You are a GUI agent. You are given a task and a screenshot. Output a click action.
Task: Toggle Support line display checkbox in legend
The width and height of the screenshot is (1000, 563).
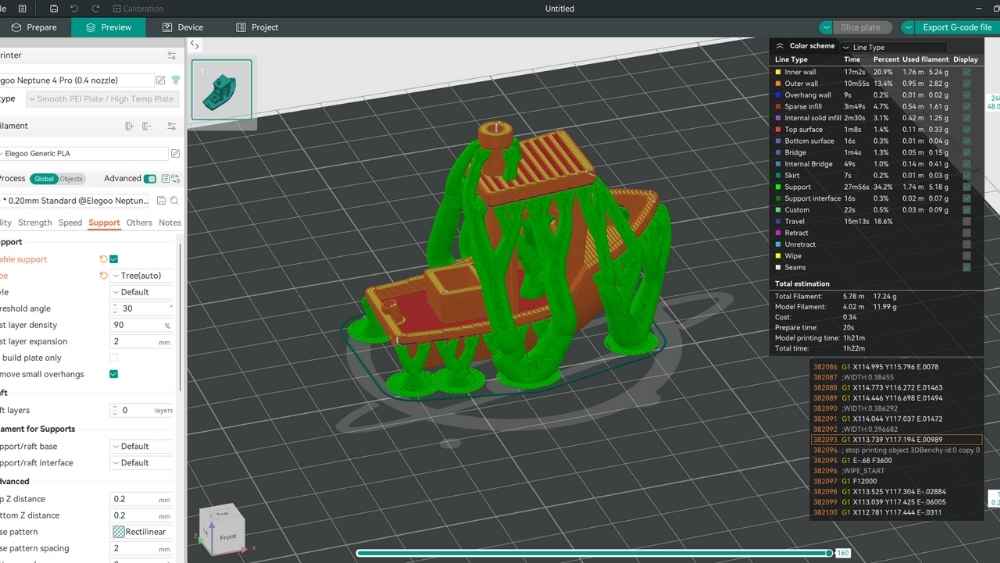pyautogui.click(x=966, y=187)
